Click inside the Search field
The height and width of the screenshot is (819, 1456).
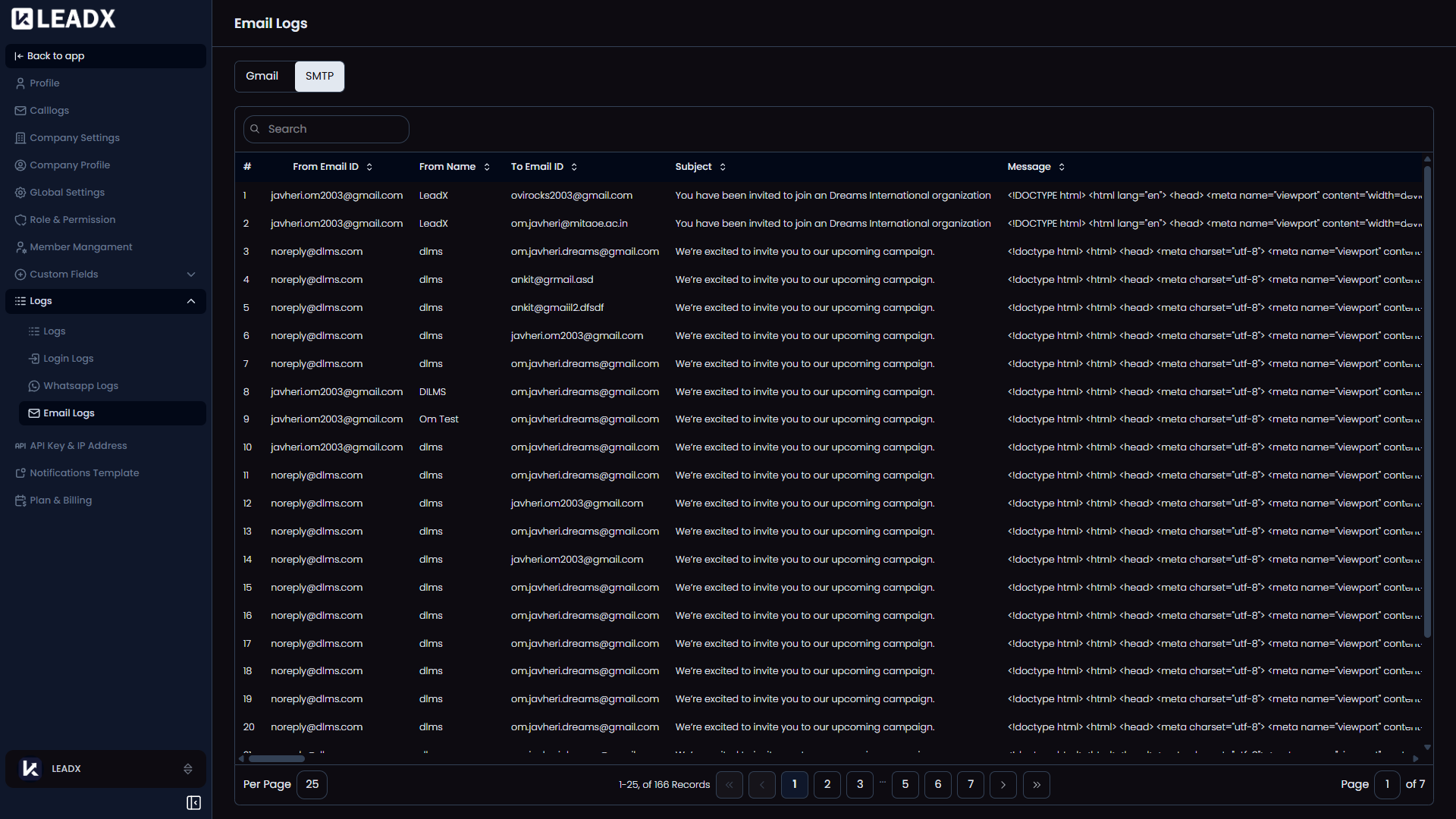point(326,129)
